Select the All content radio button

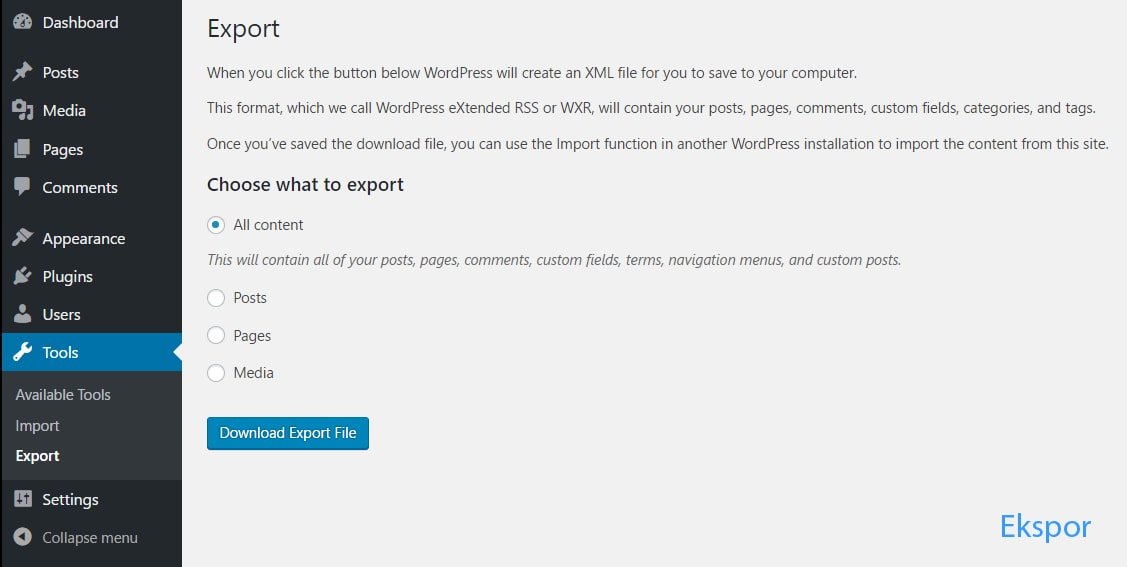pos(216,225)
